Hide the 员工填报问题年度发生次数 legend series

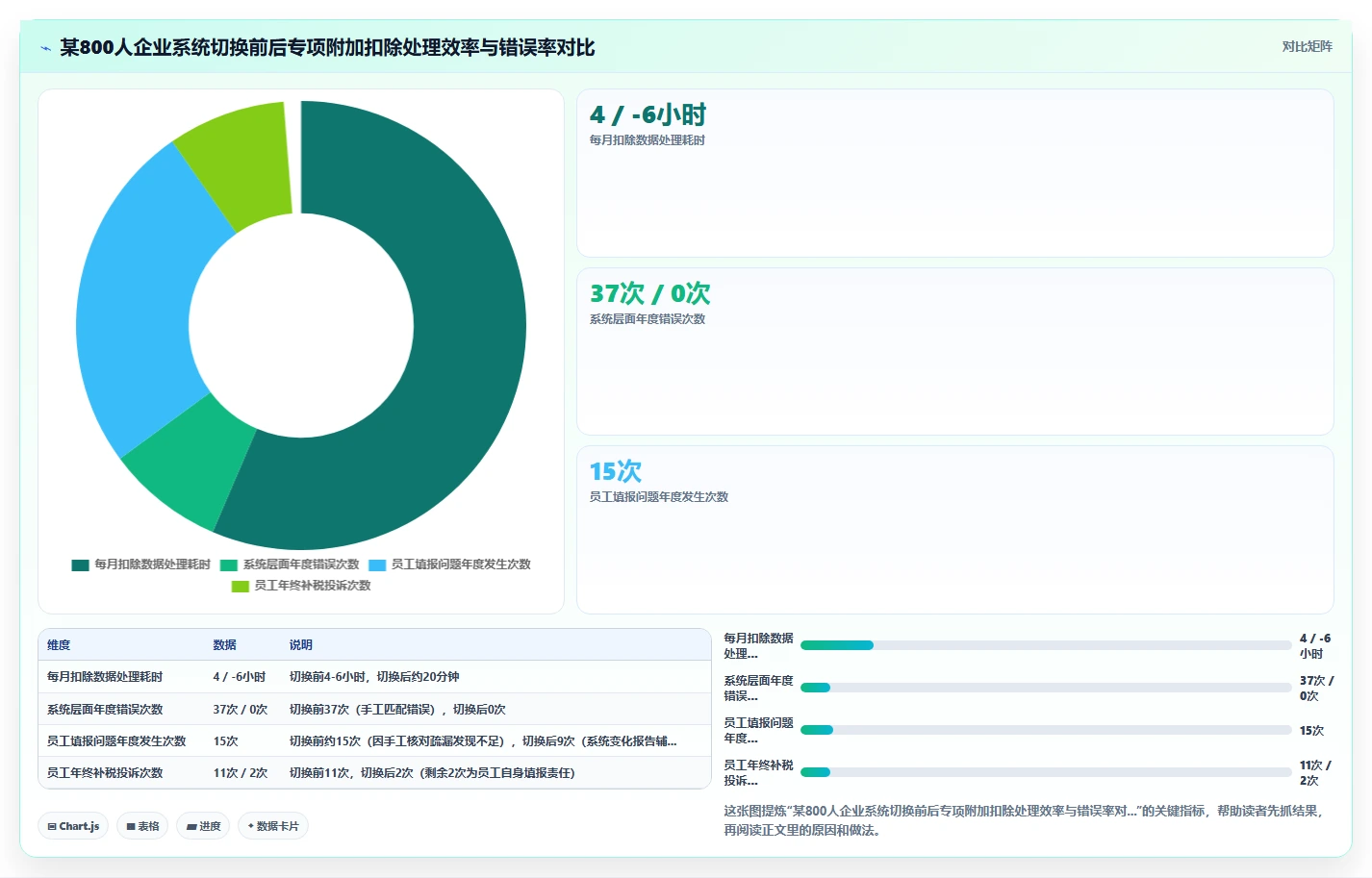click(x=449, y=564)
